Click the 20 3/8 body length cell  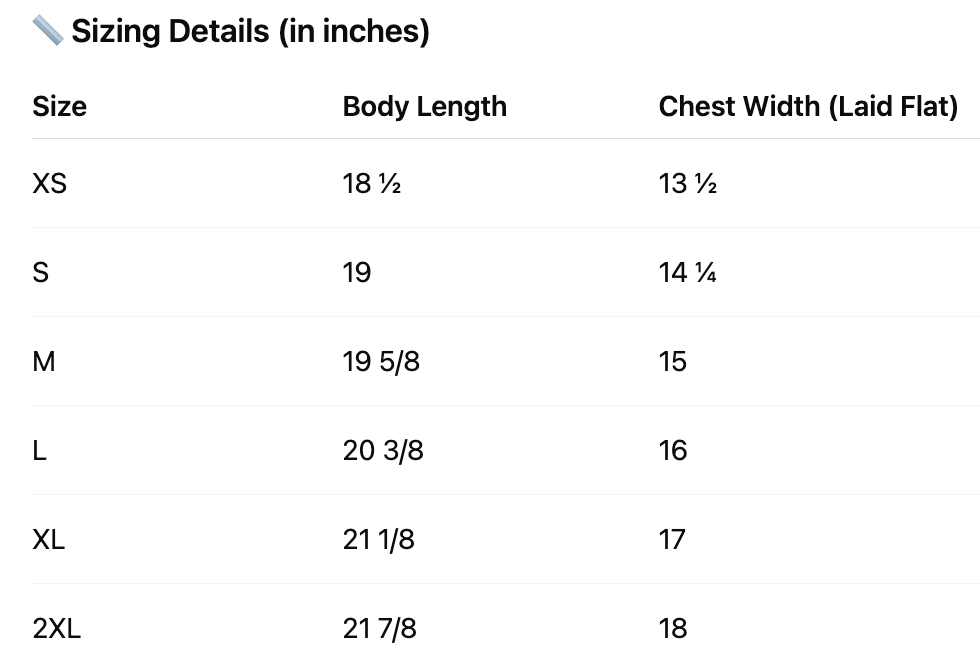click(383, 450)
